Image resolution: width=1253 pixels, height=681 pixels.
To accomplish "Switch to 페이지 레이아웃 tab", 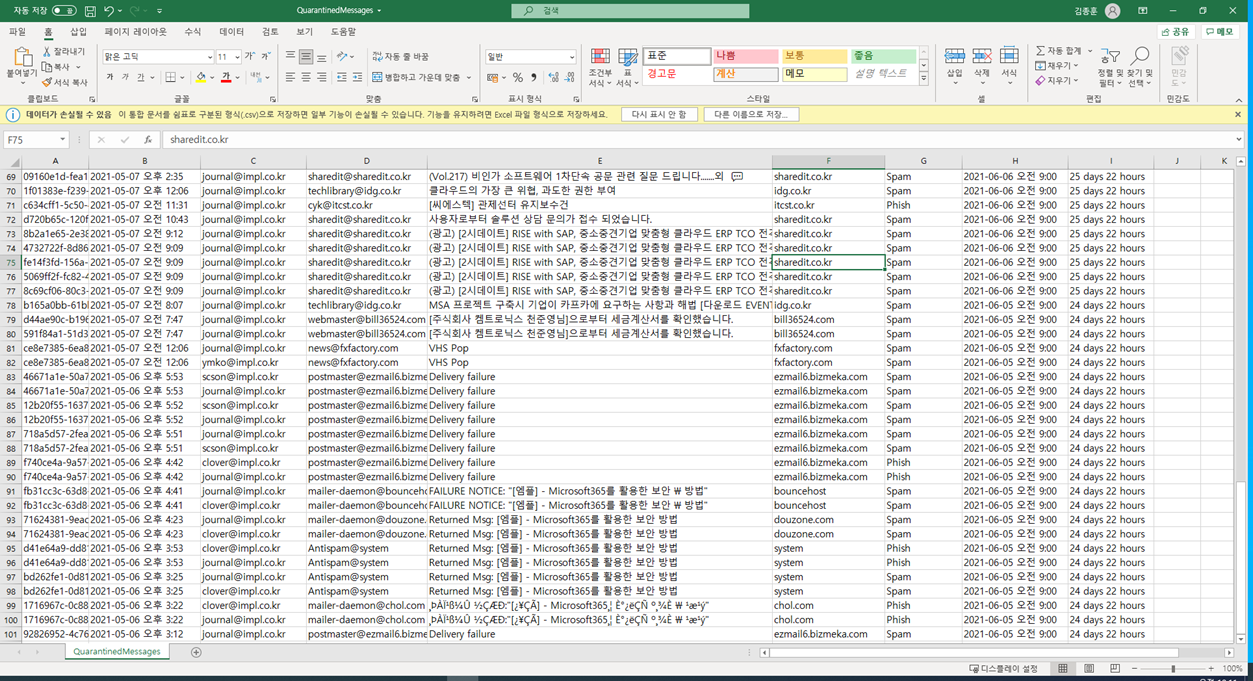I will pyautogui.click(x=136, y=32).
